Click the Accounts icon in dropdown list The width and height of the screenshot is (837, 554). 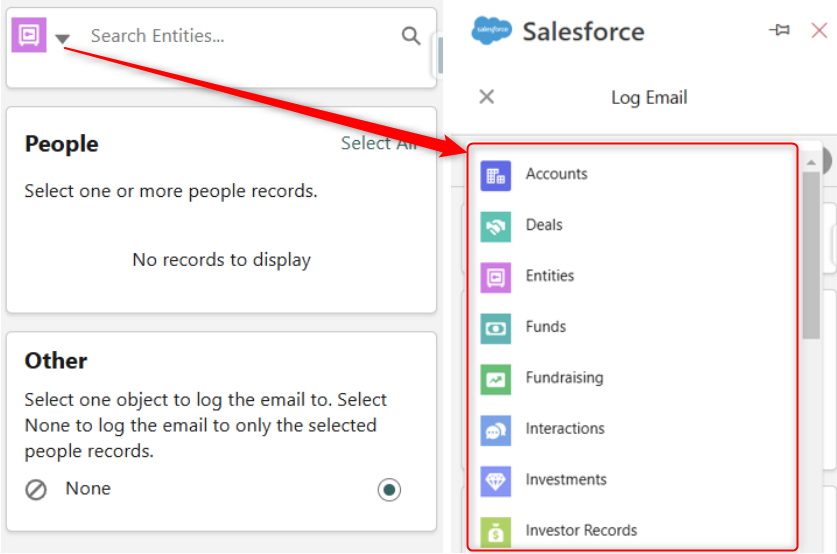tap(495, 175)
